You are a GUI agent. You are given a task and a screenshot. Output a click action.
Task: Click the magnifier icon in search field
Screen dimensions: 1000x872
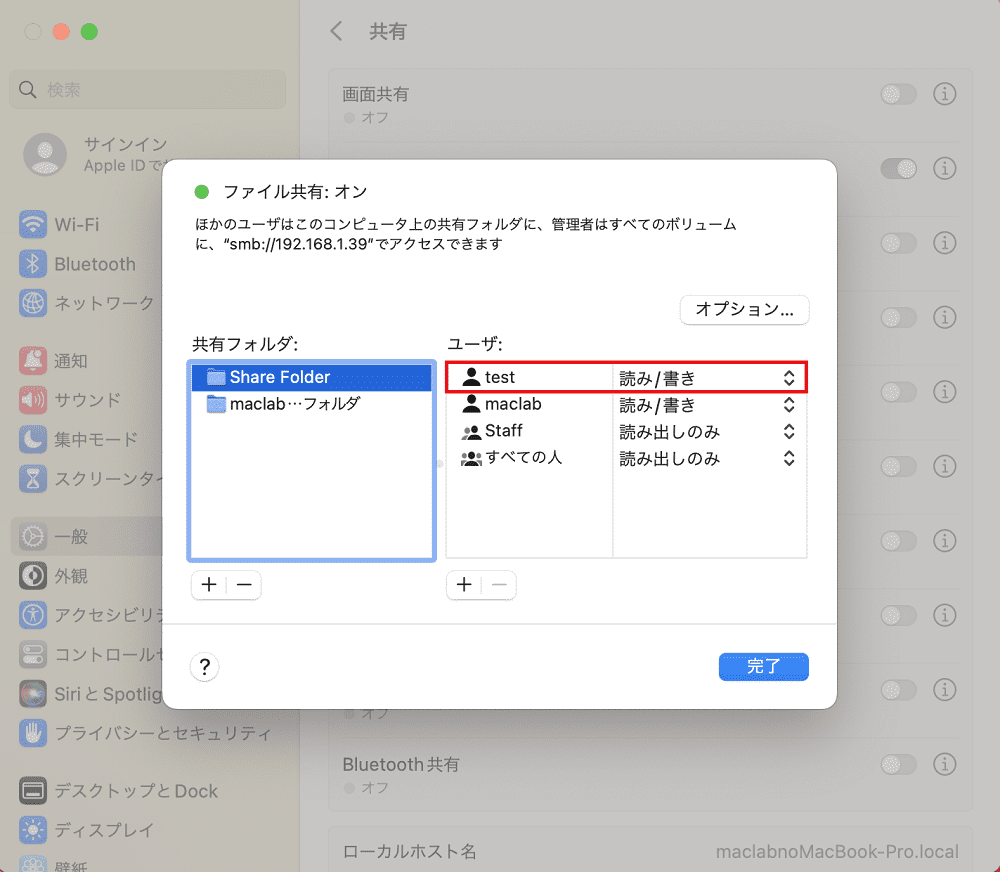[27, 89]
